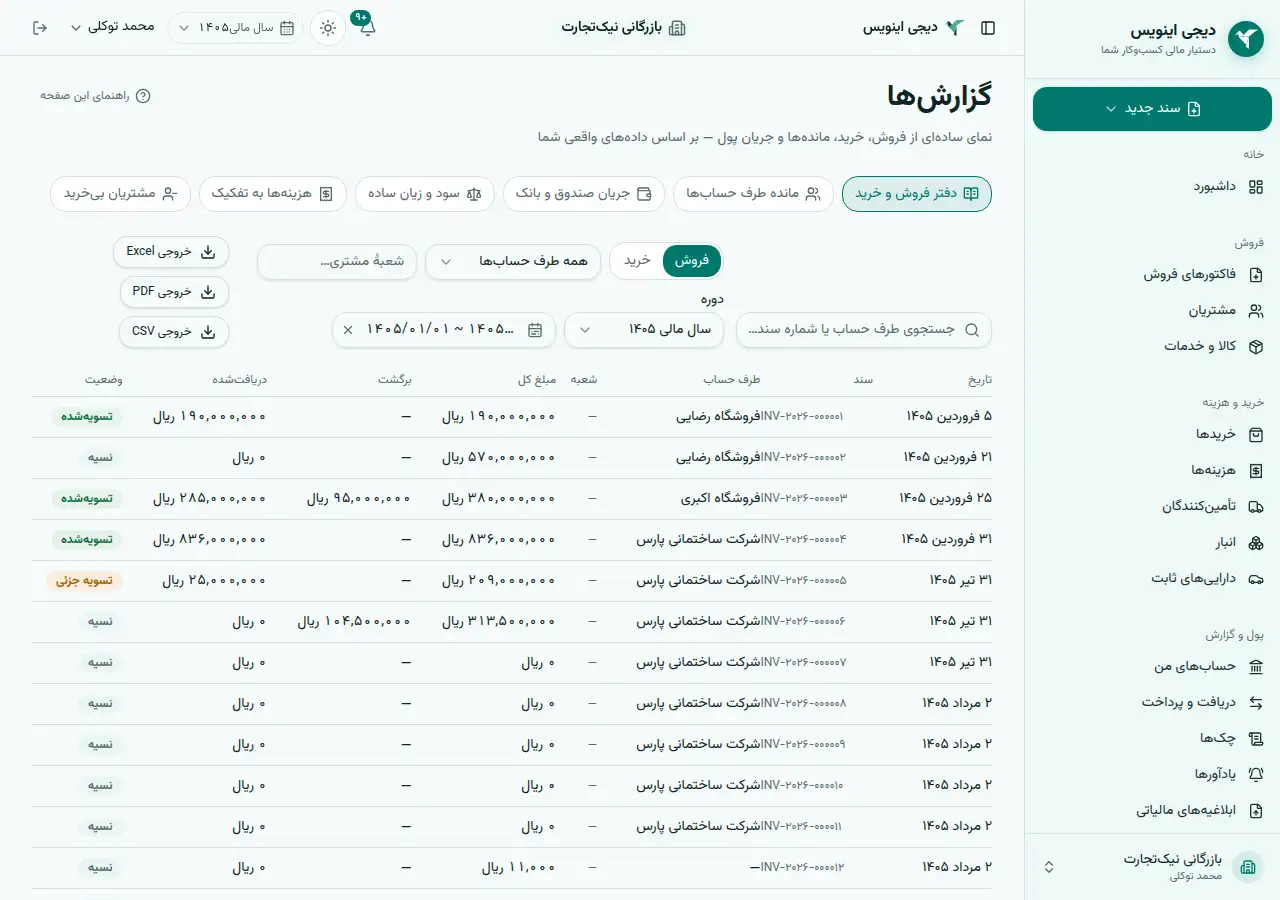Export with خروجی Excel button
1280x900 pixels.
click(x=171, y=252)
